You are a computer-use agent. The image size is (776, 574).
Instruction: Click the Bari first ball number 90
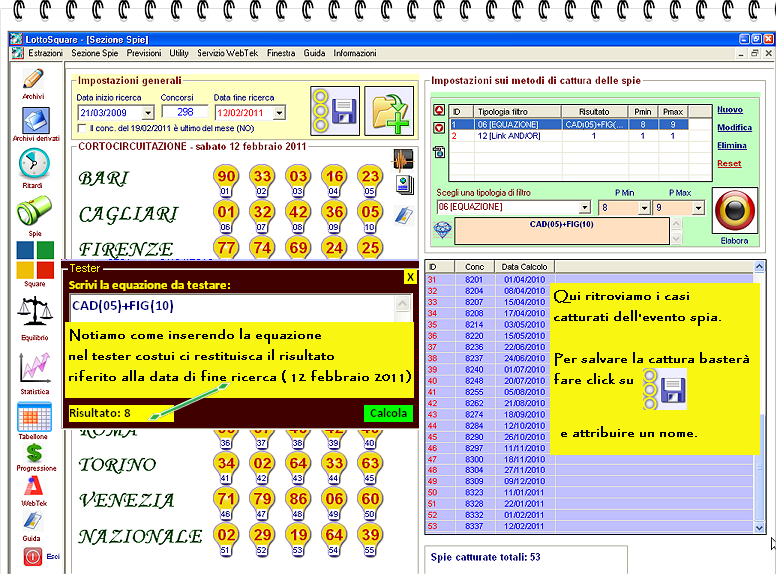click(x=226, y=176)
